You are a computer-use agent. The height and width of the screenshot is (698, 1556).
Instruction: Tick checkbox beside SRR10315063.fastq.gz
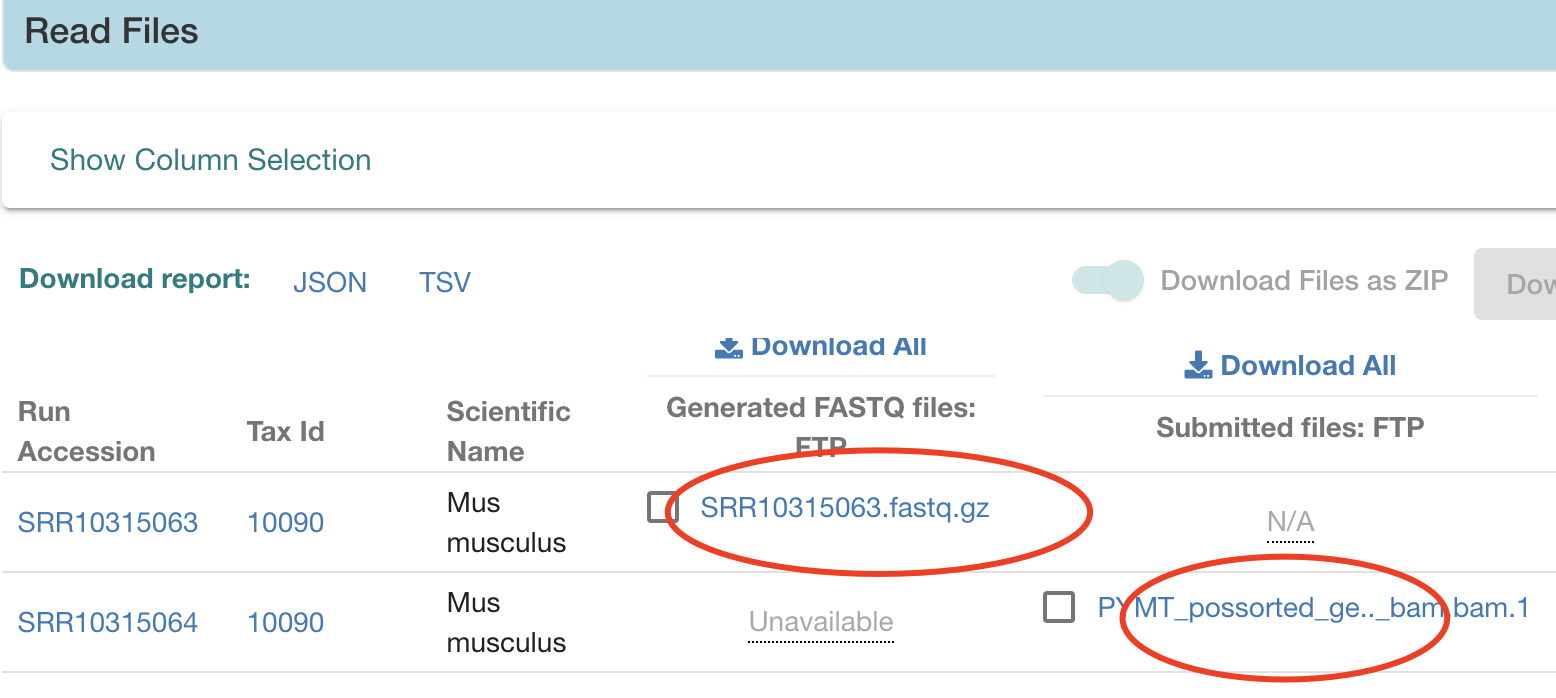click(663, 507)
